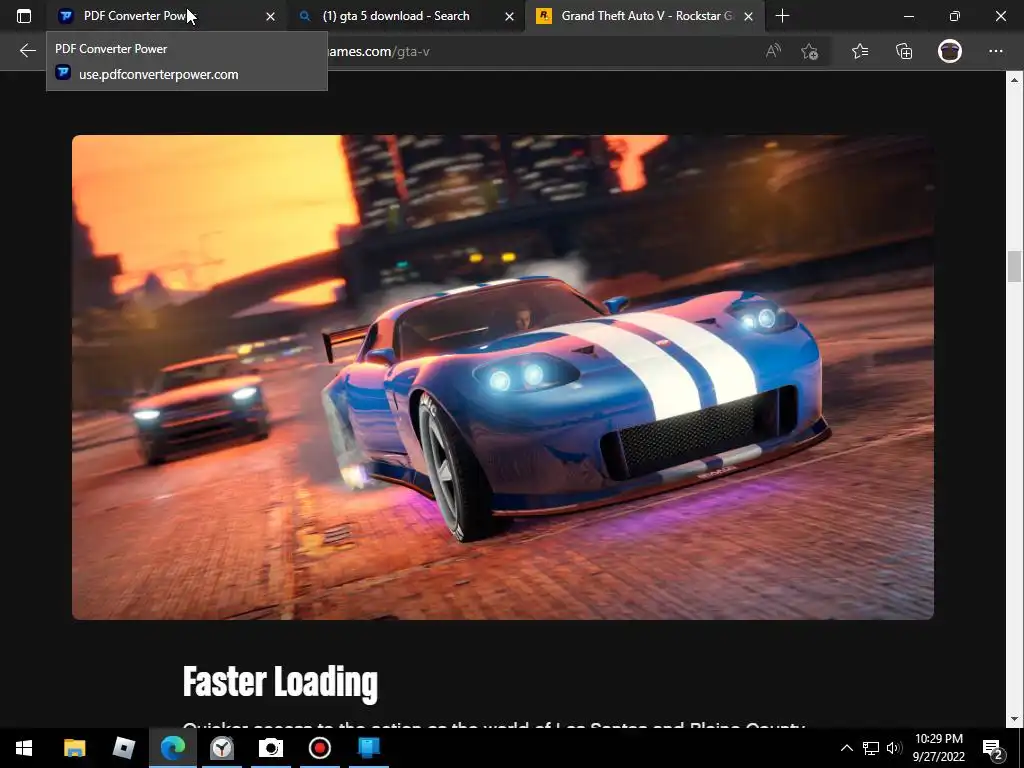Click the Faster Loading heading

280,682
